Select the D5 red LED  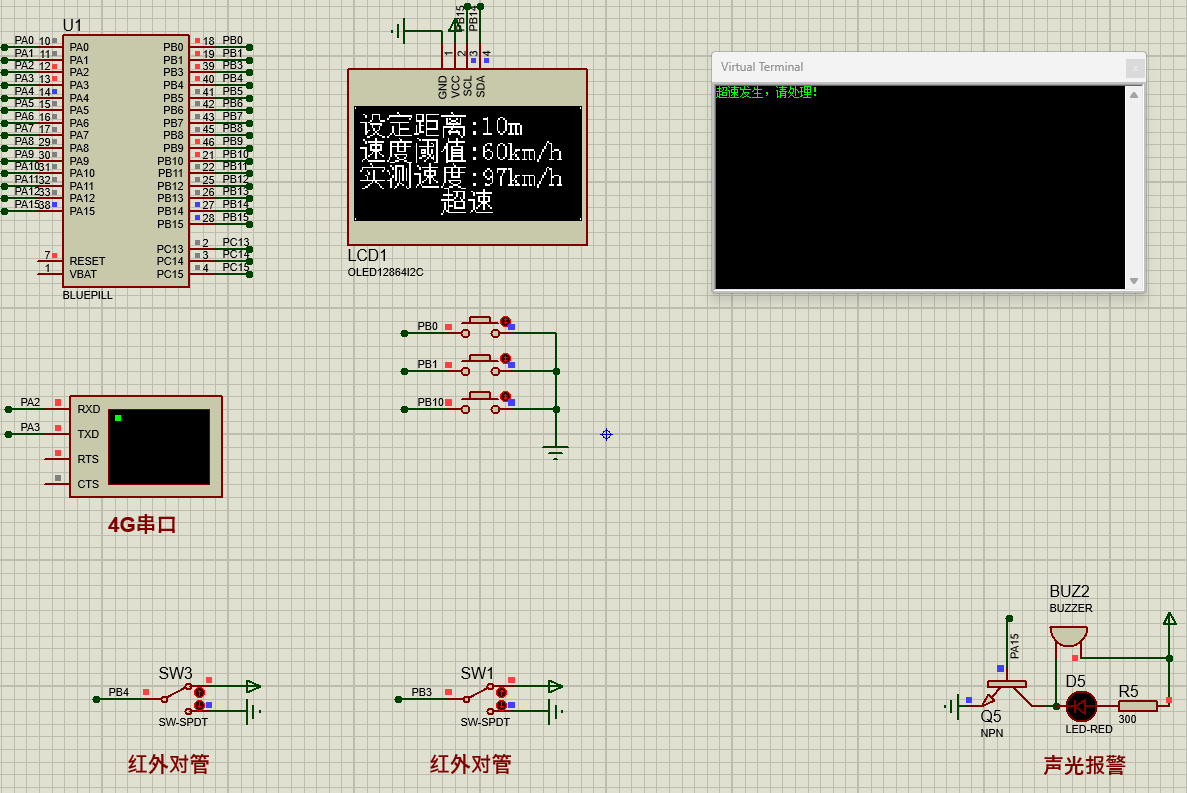(x=1080, y=706)
